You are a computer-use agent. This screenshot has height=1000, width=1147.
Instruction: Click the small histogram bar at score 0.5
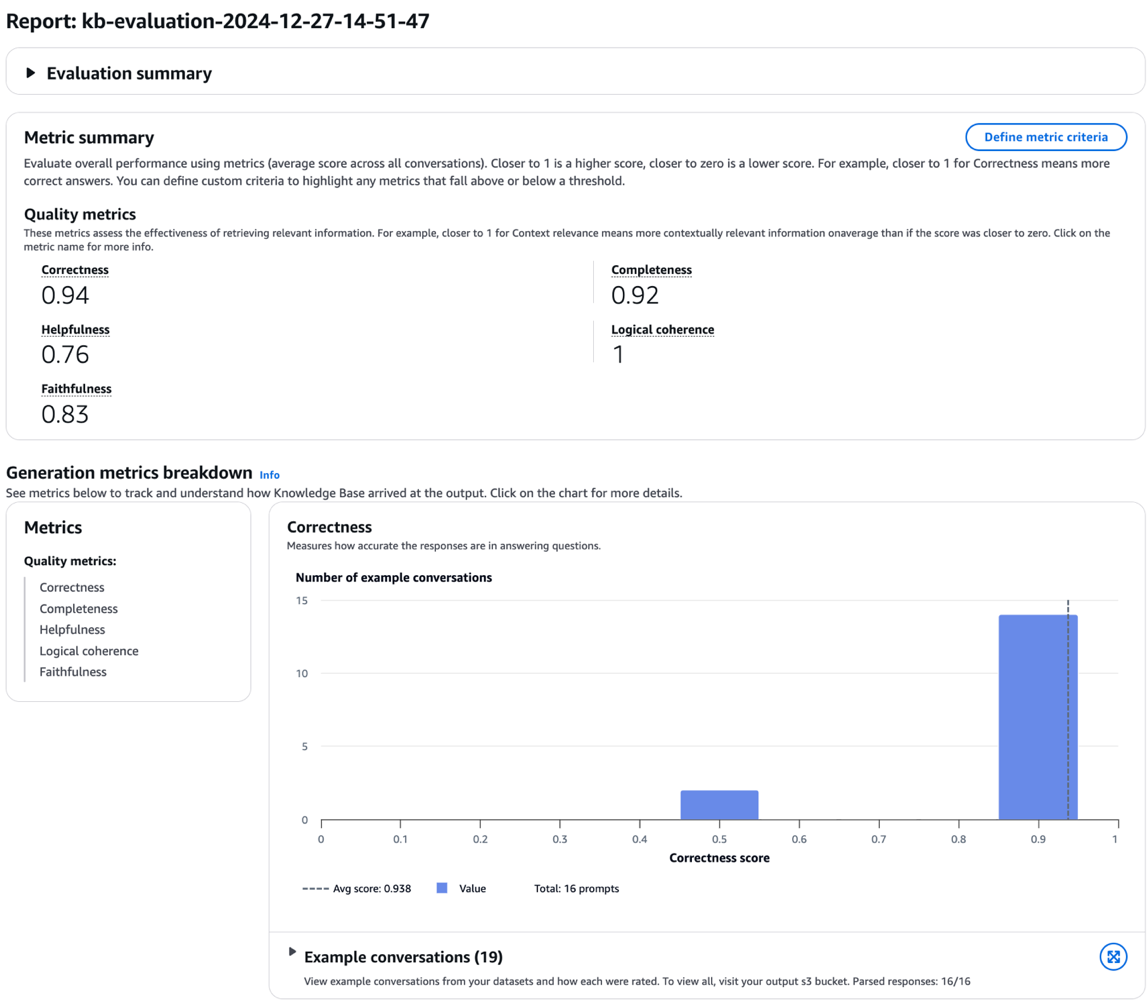tap(719, 805)
